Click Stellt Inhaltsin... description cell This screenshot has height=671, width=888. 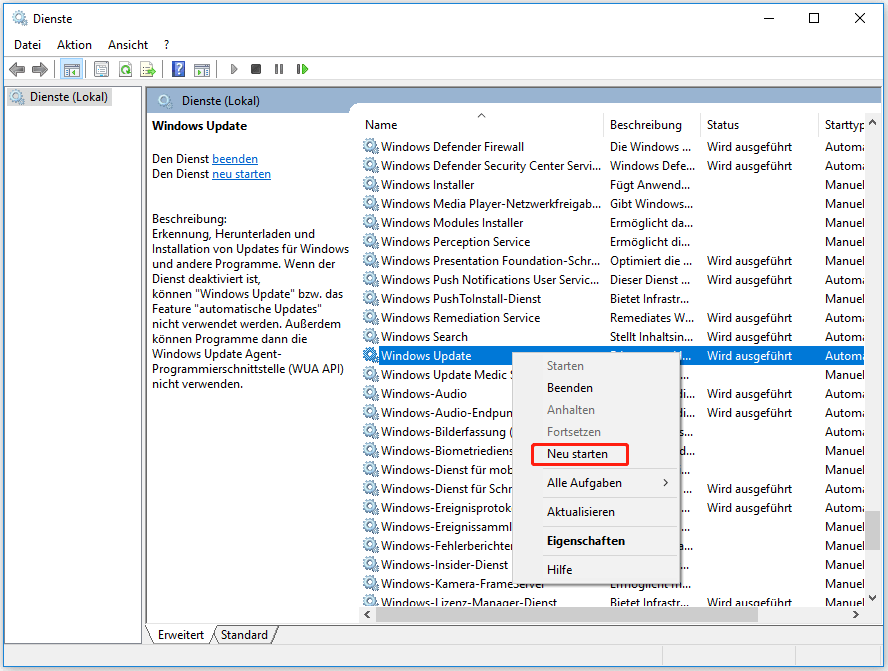651,336
